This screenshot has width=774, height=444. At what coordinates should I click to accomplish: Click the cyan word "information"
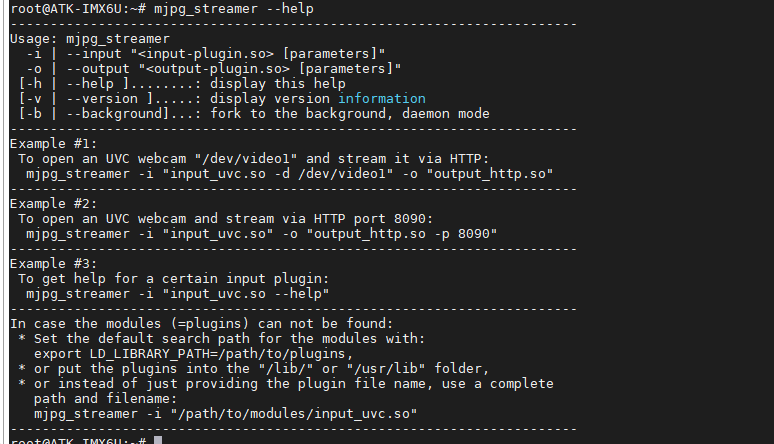(381, 98)
